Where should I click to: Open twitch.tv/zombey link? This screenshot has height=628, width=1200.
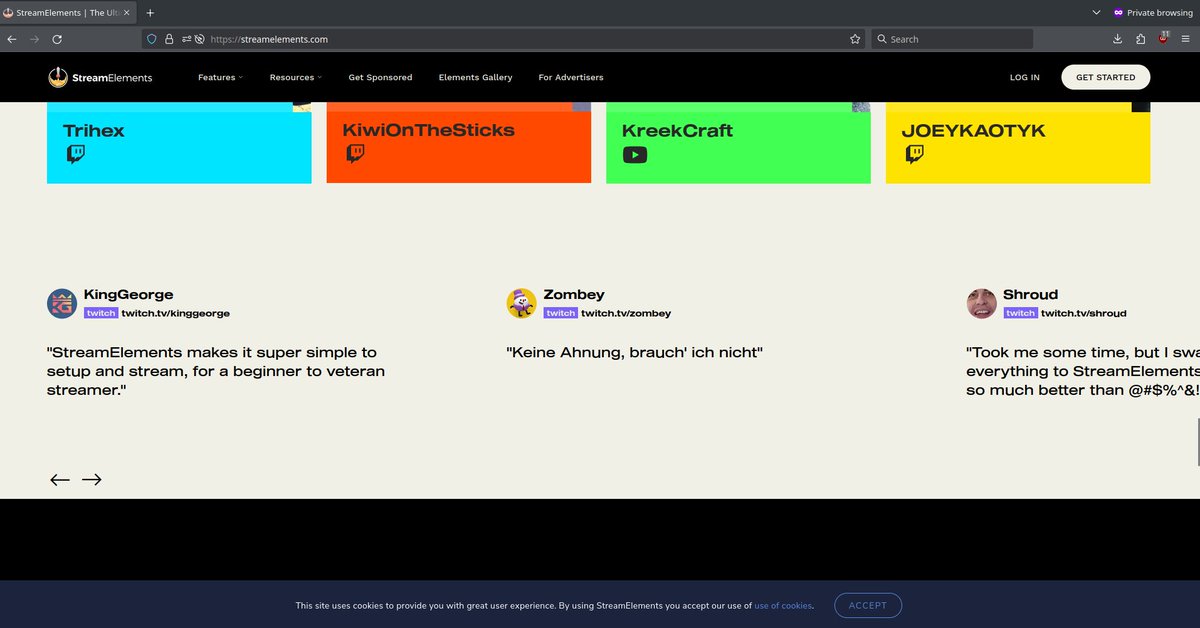(626, 313)
